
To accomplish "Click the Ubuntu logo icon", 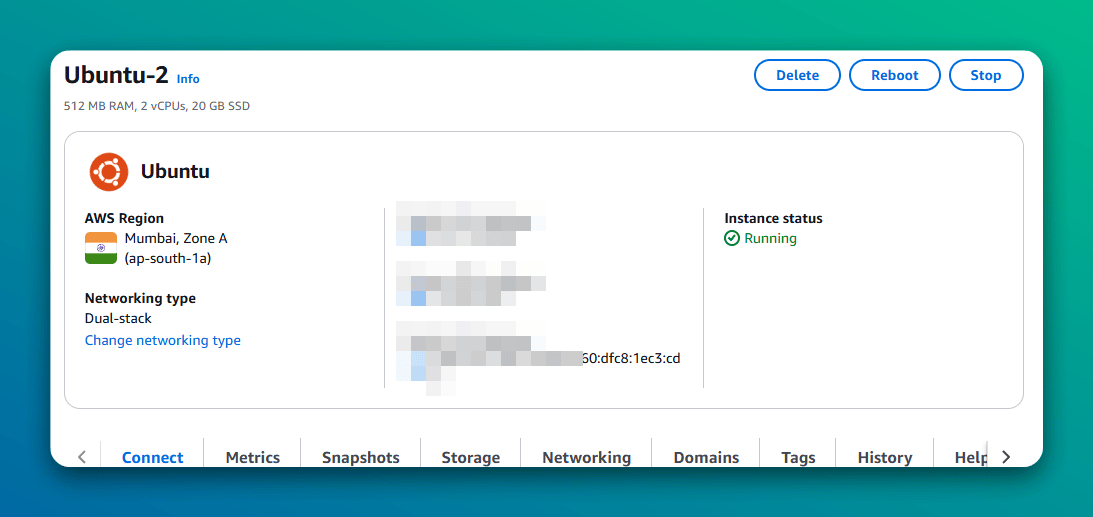I will click(x=108, y=172).
